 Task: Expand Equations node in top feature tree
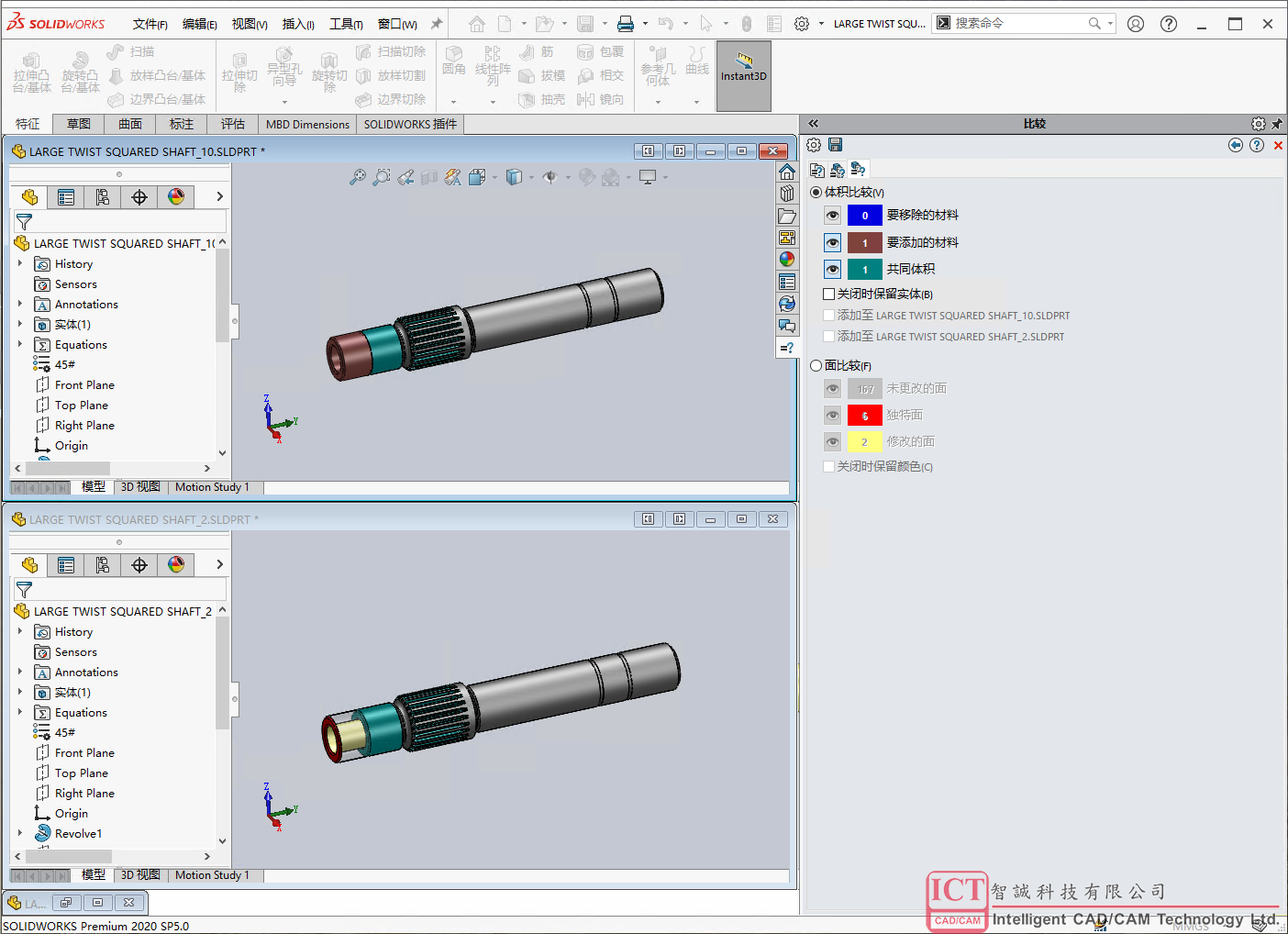[x=20, y=344]
